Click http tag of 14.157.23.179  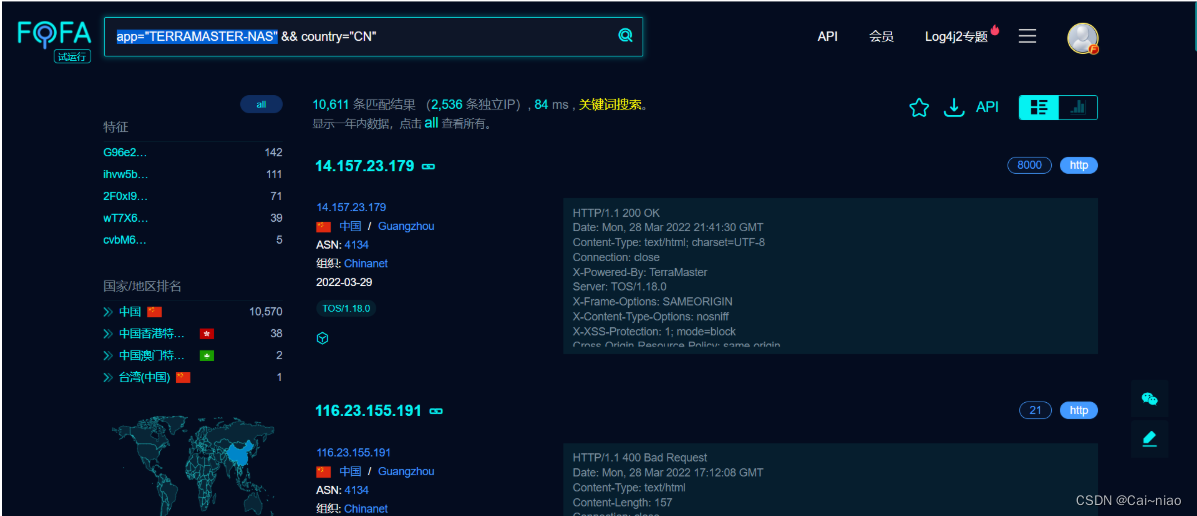tap(1079, 166)
